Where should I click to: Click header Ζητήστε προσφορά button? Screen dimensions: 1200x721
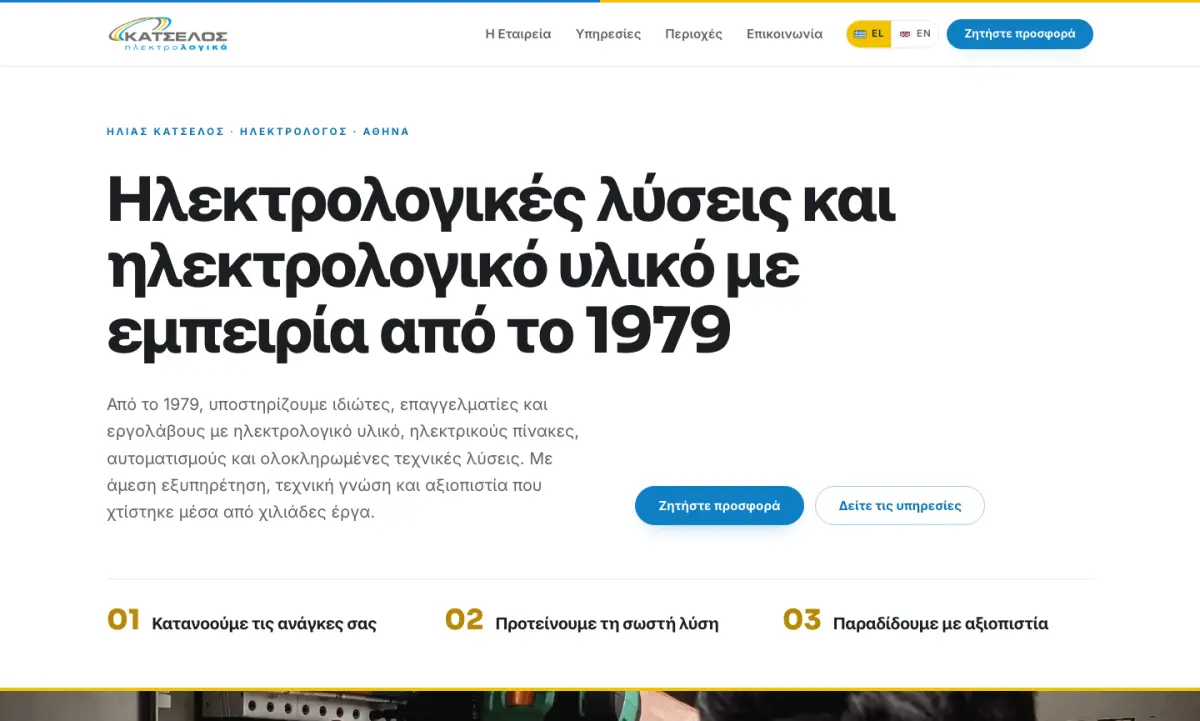tap(1020, 34)
